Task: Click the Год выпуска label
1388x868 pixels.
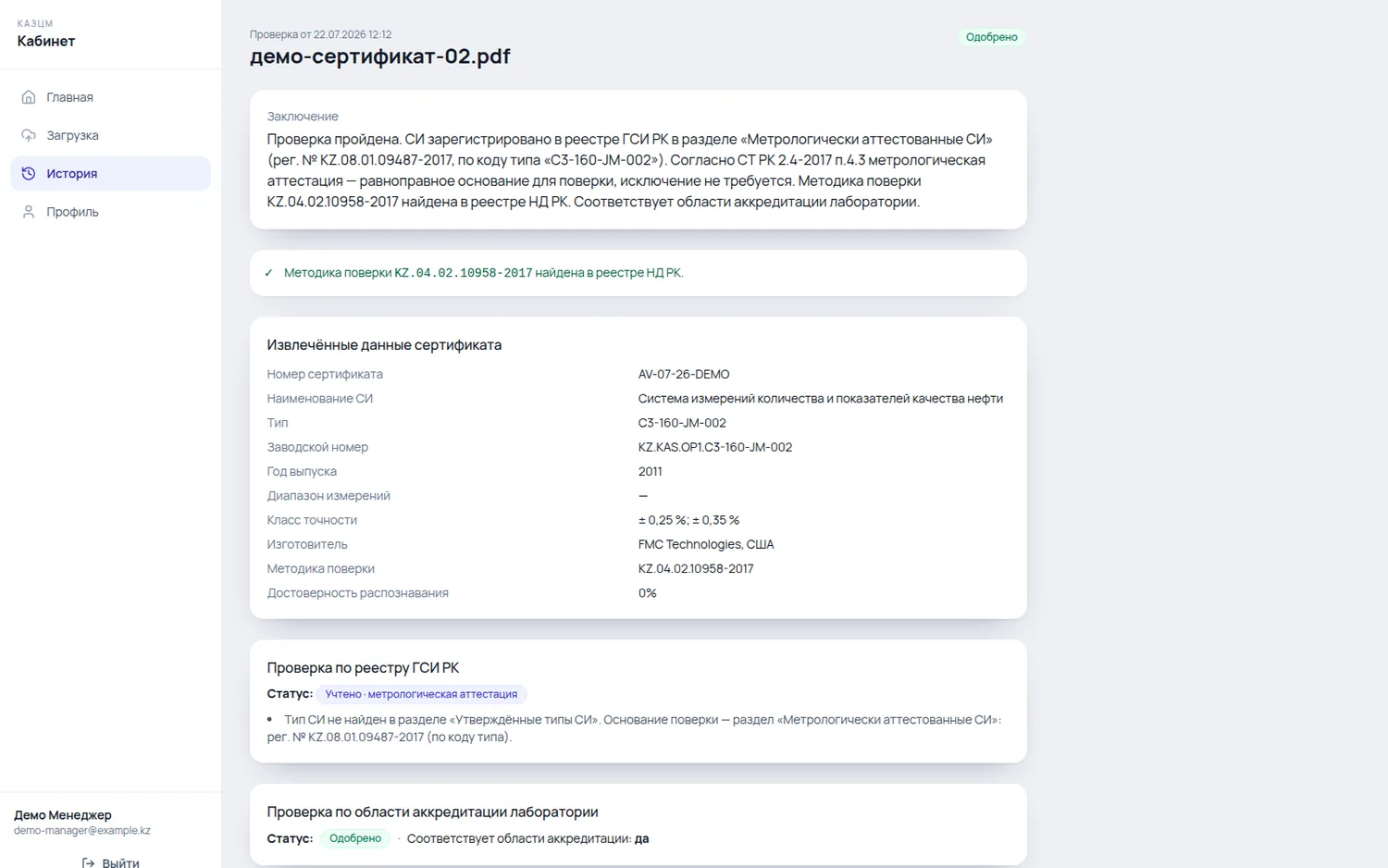Action: pos(302,472)
